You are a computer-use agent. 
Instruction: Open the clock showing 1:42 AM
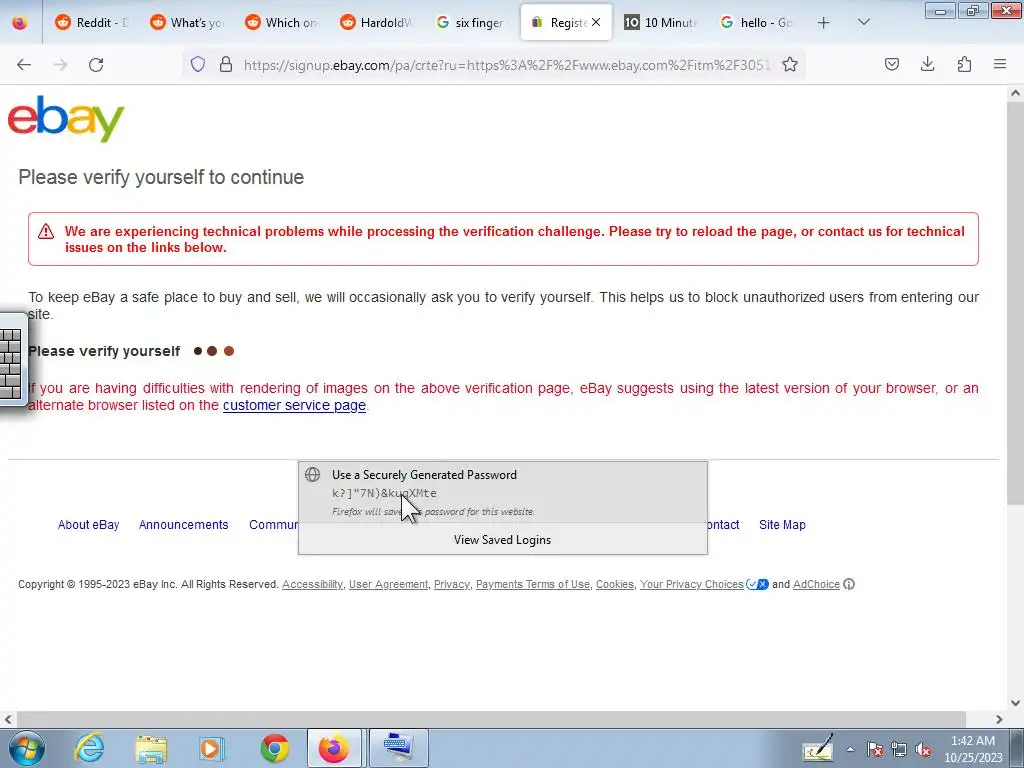click(x=972, y=749)
